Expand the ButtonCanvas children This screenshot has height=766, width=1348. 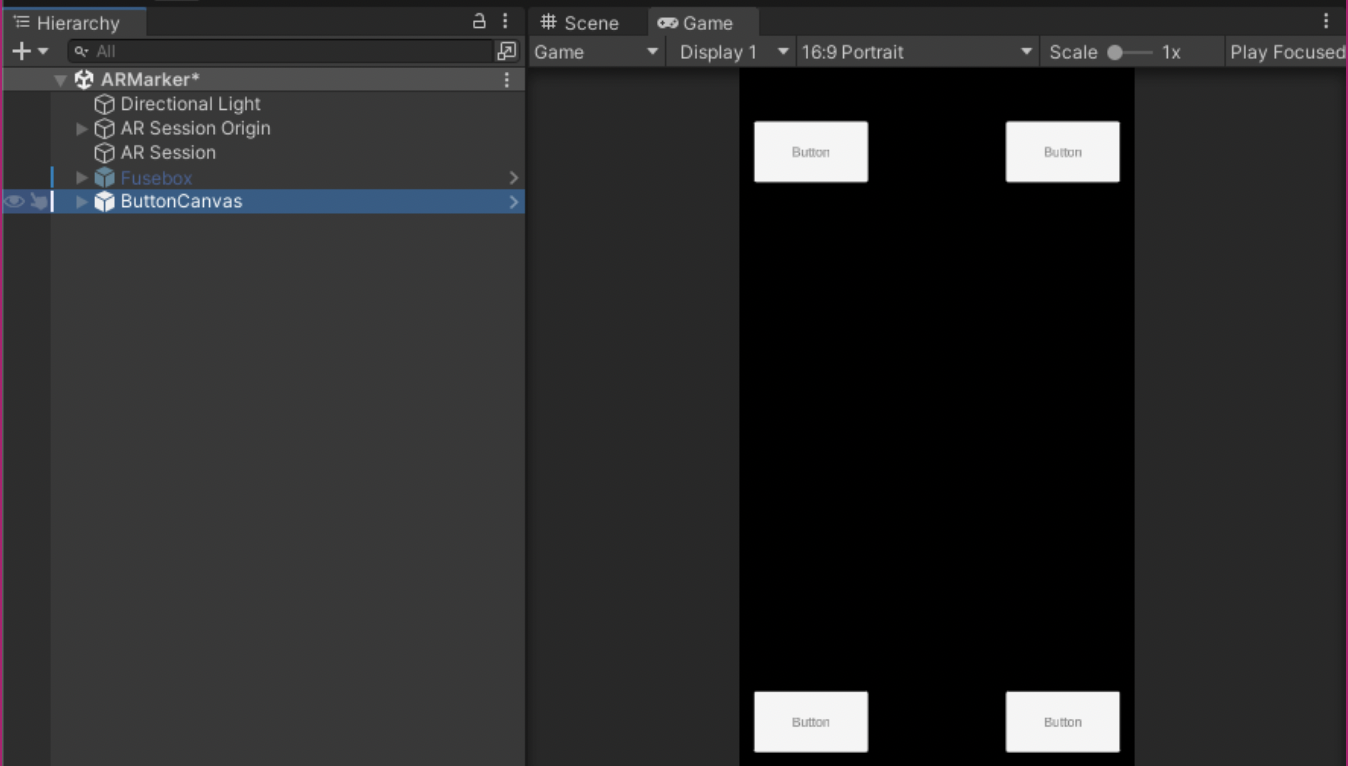click(82, 202)
